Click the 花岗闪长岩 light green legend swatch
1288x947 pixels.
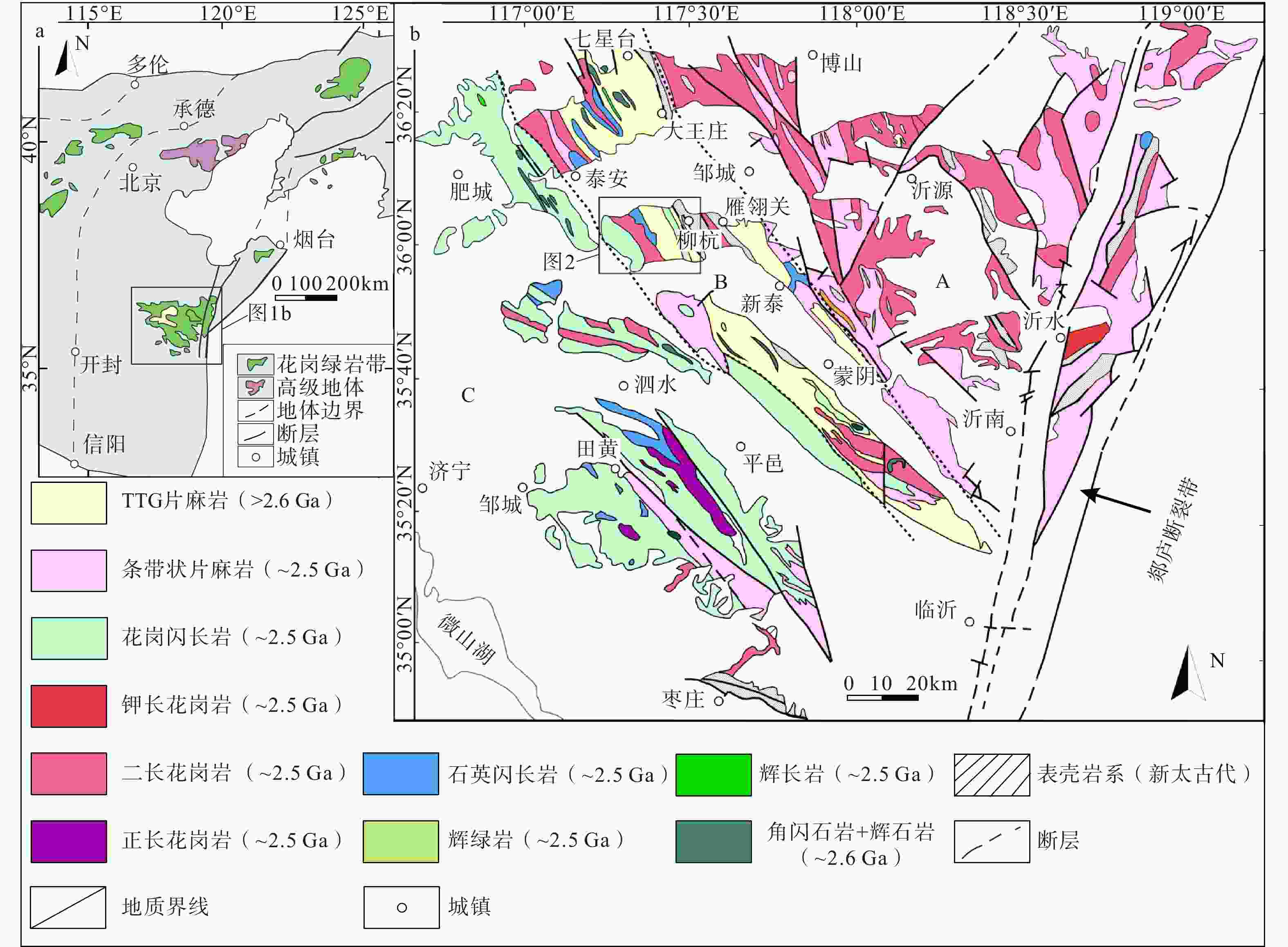(69, 638)
